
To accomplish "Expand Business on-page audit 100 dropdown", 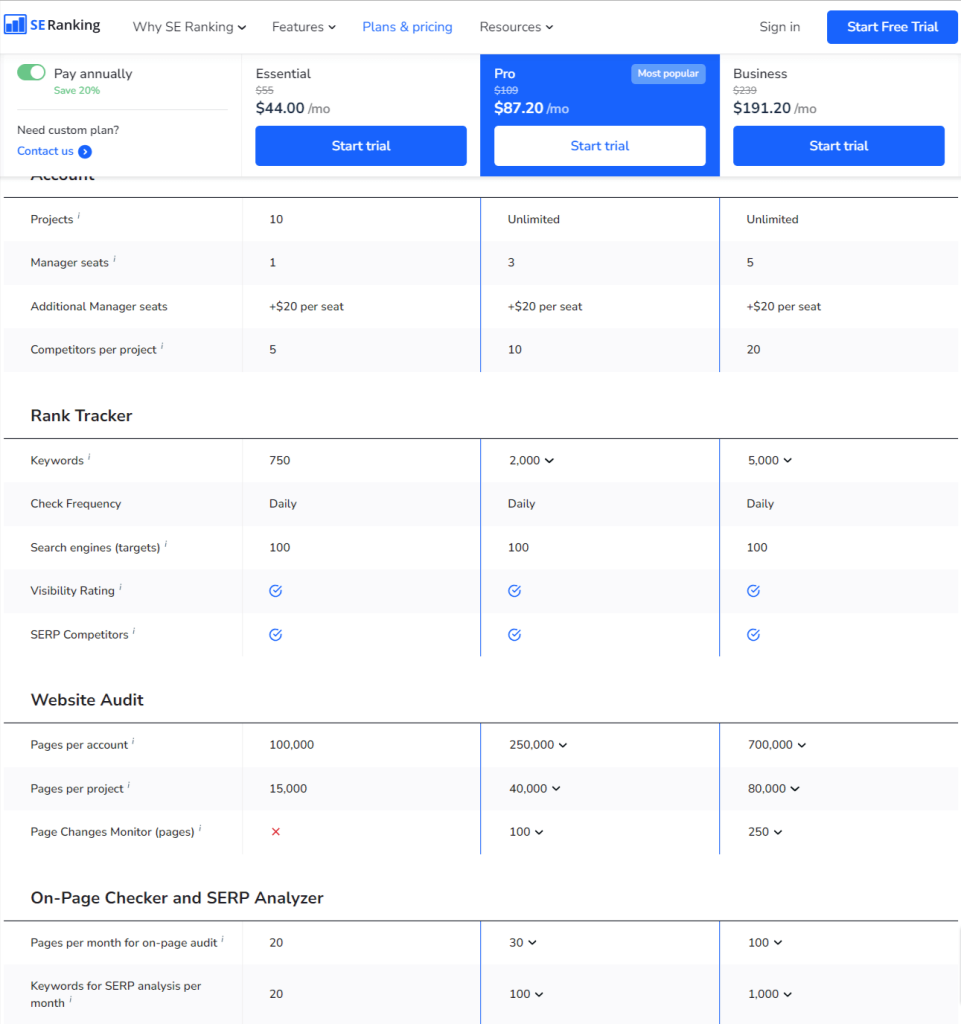I will (x=765, y=942).
